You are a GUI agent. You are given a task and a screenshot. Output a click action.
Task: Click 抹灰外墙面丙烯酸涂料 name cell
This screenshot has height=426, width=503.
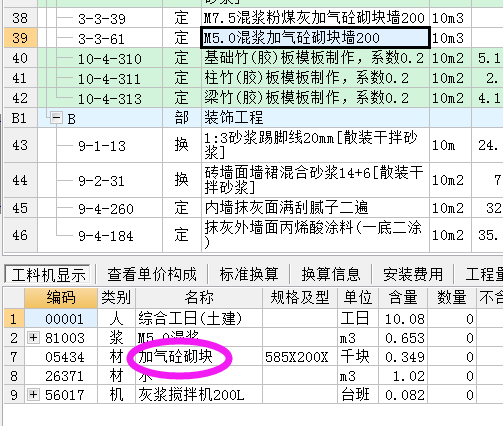pos(315,235)
